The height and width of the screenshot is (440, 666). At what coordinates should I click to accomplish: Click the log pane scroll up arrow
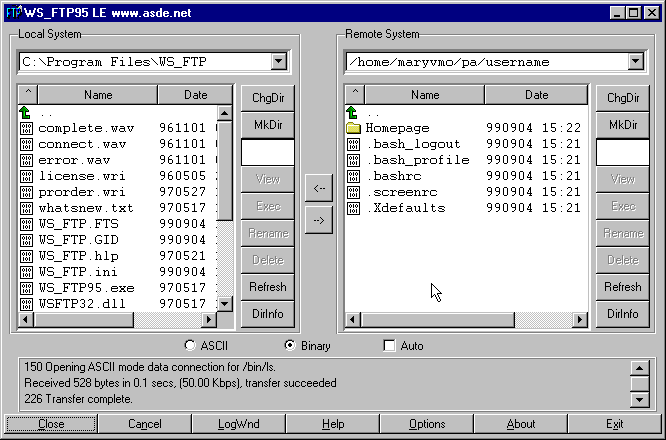click(639, 368)
